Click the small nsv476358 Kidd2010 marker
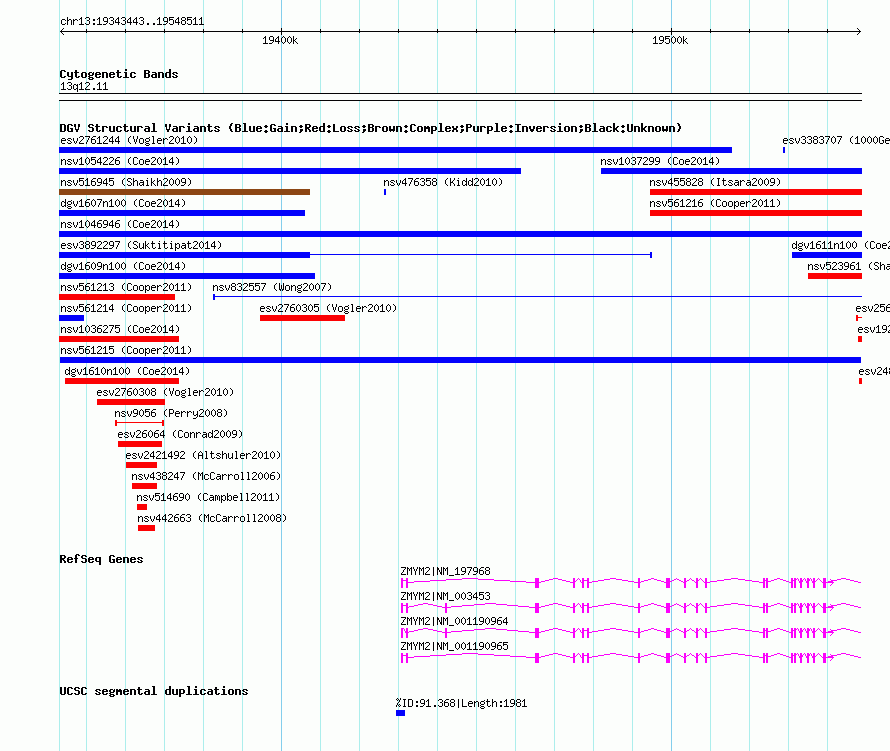This screenshot has width=890, height=751. pos(385,192)
